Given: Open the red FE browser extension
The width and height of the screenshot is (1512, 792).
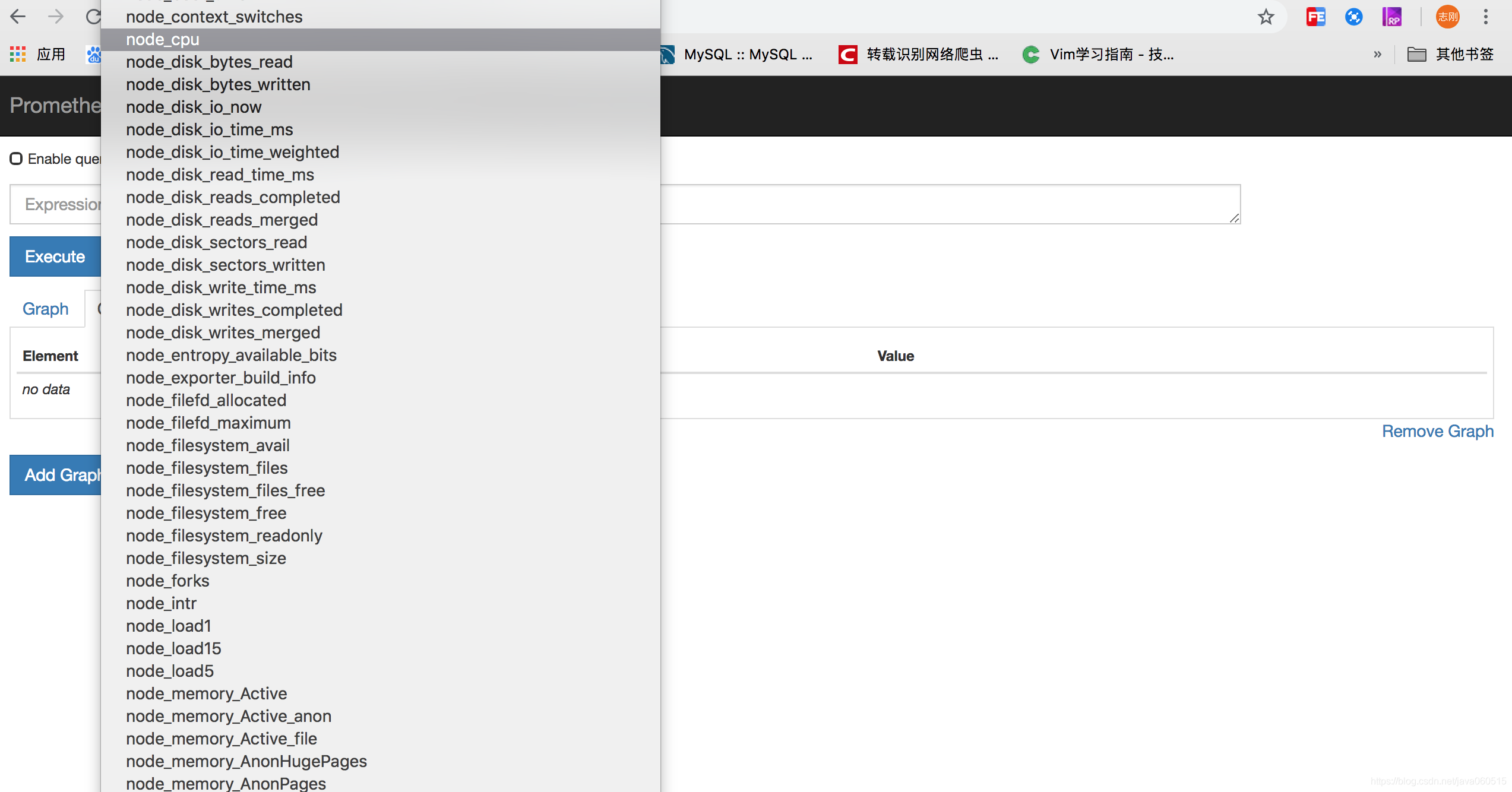Looking at the screenshot, I should (1315, 17).
